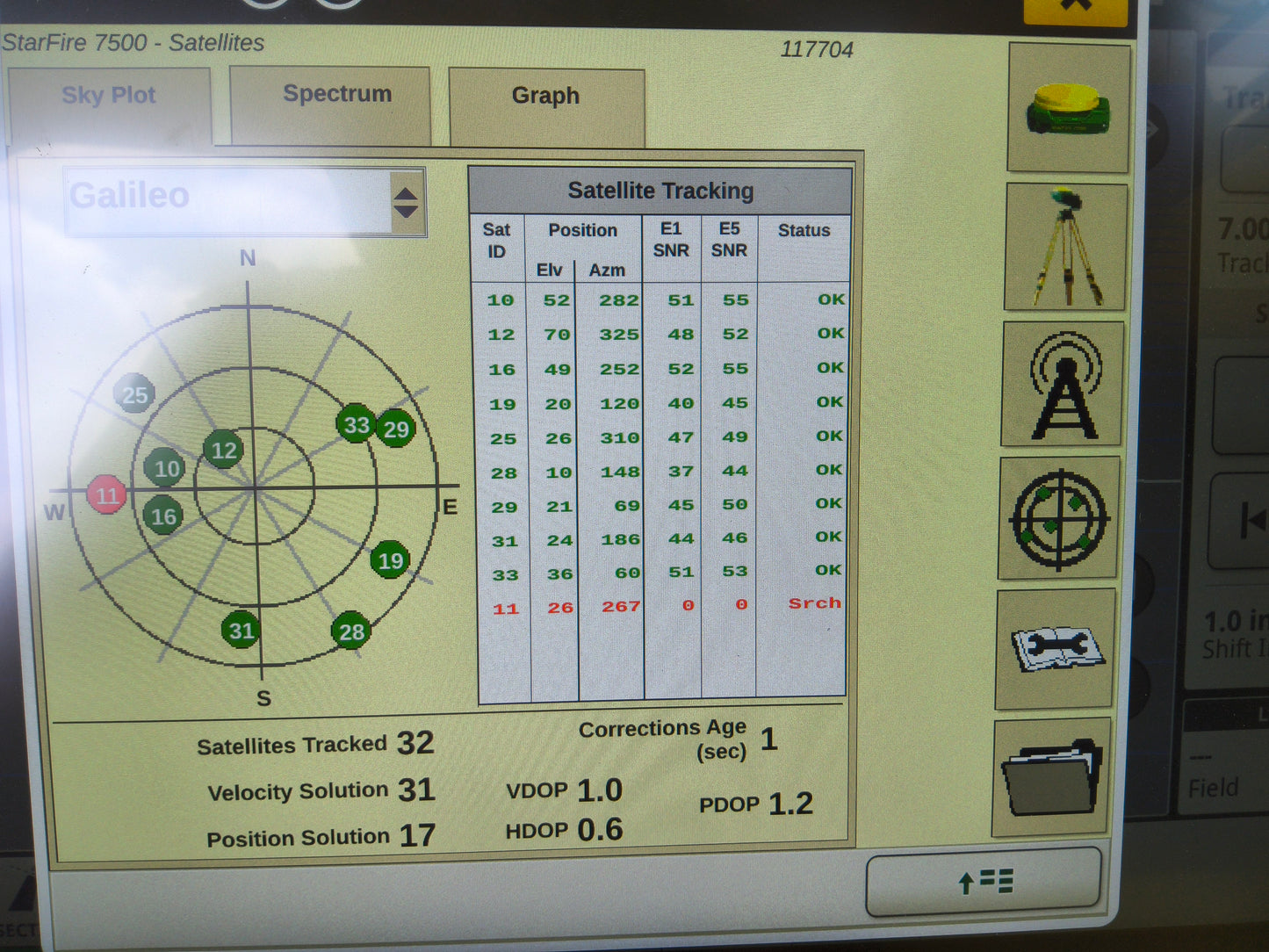Click Sat ID 33 in tracking table
Image resolution: width=1269 pixels, height=952 pixels.
[x=506, y=576]
